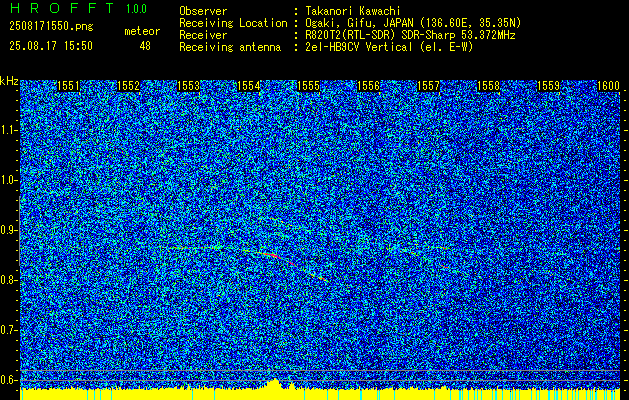
Task: Click the 0.7 kHz axis label
Action: (8, 330)
